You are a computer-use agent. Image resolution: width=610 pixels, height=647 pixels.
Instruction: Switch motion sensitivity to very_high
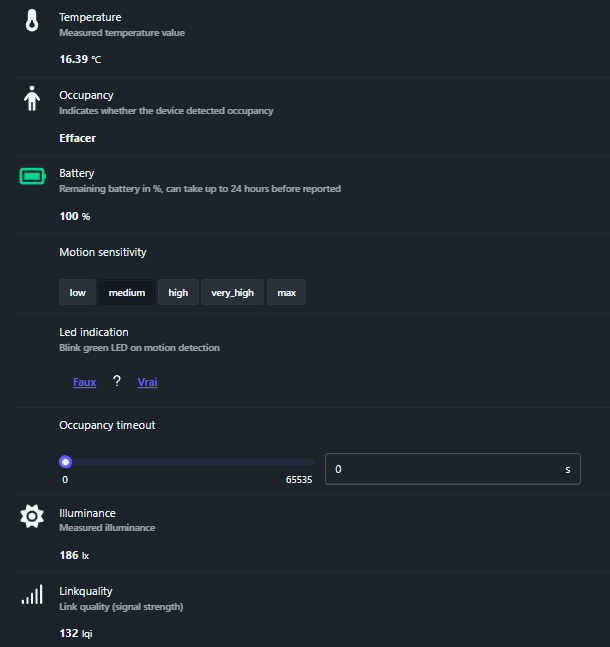[232, 293]
